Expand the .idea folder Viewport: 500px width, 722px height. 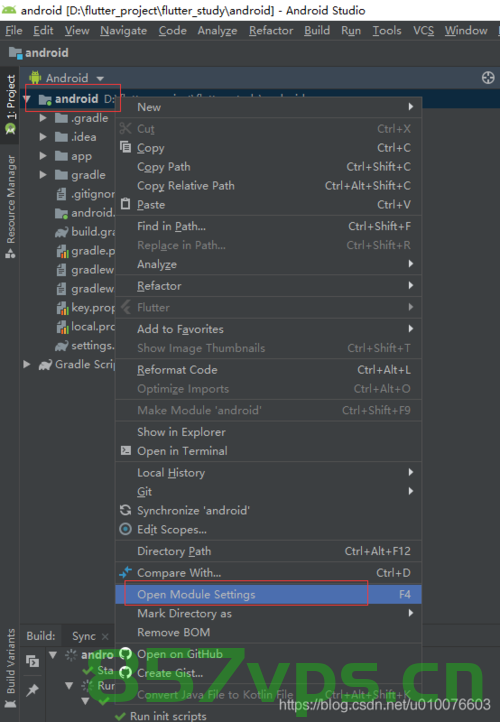pos(43,137)
